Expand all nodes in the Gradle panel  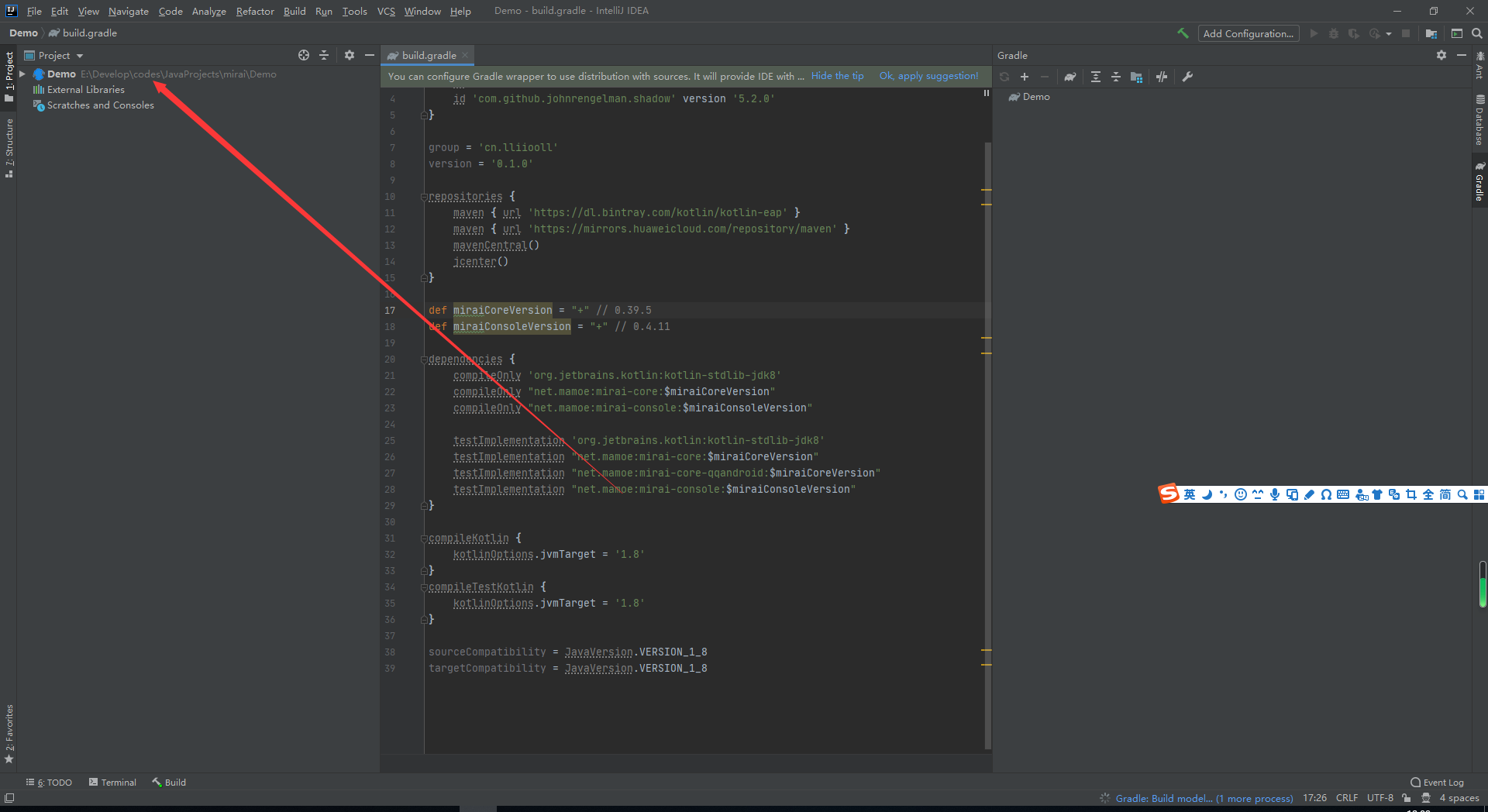pos(1095,77)
